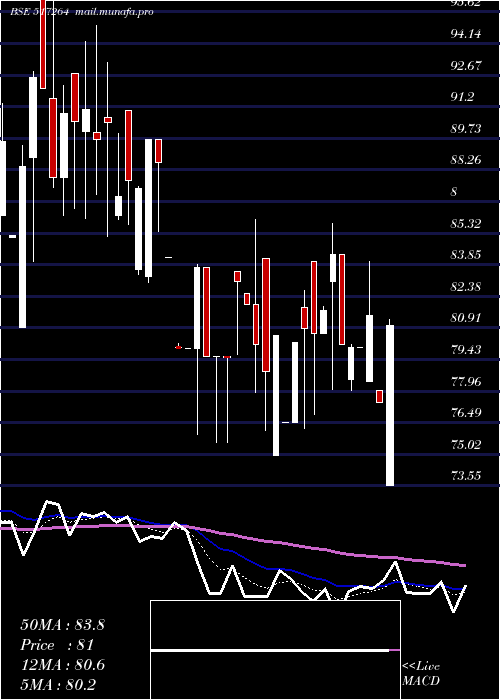Viewport: 500px width, 700px height.
Task: Click the '<<Live MACD' label
Action: click(x=421, y=674)
